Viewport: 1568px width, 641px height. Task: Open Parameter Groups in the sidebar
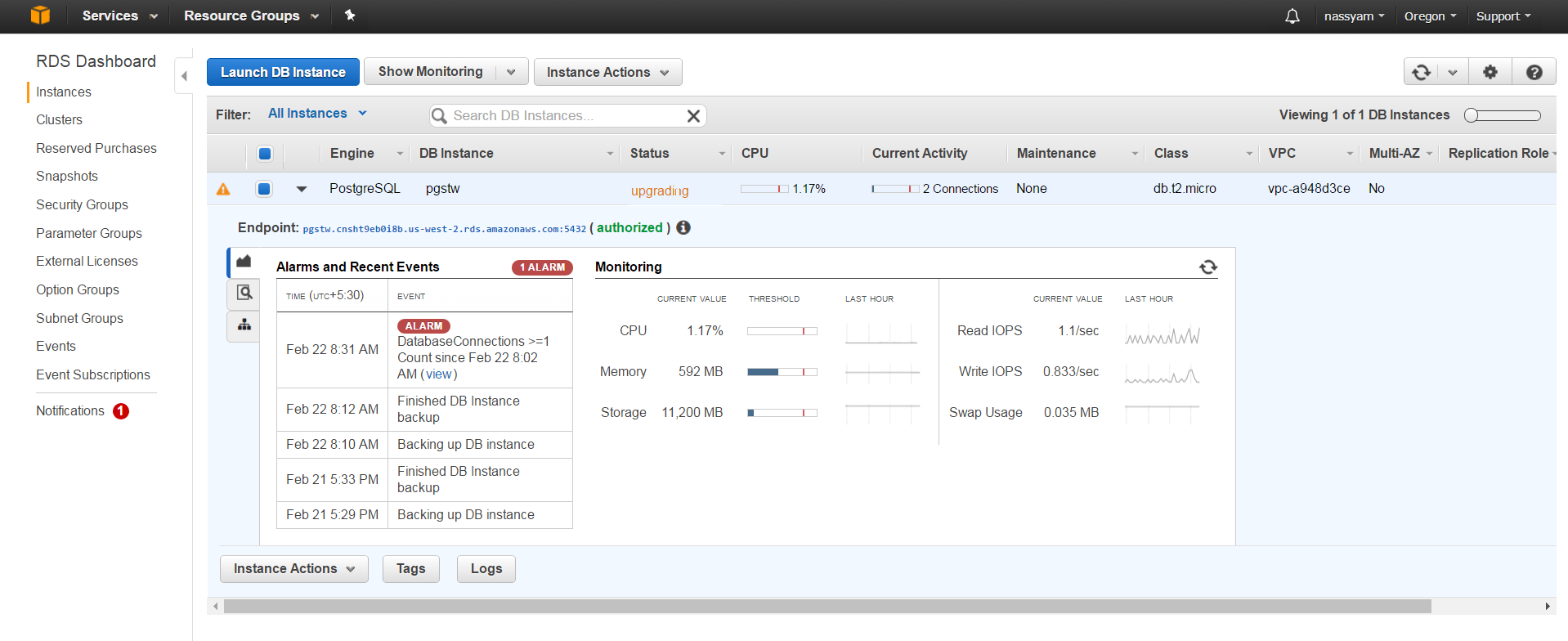(x=89, y=234)
